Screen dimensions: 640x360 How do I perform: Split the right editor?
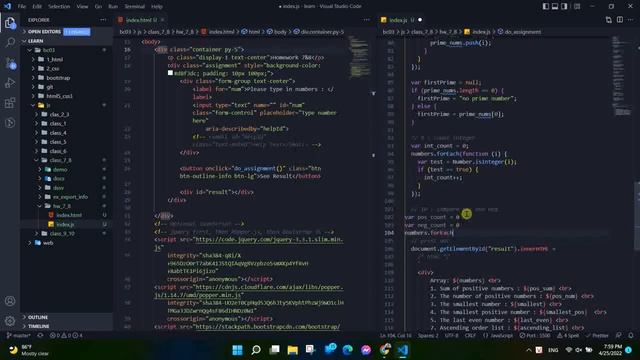(x=620, y=20)
